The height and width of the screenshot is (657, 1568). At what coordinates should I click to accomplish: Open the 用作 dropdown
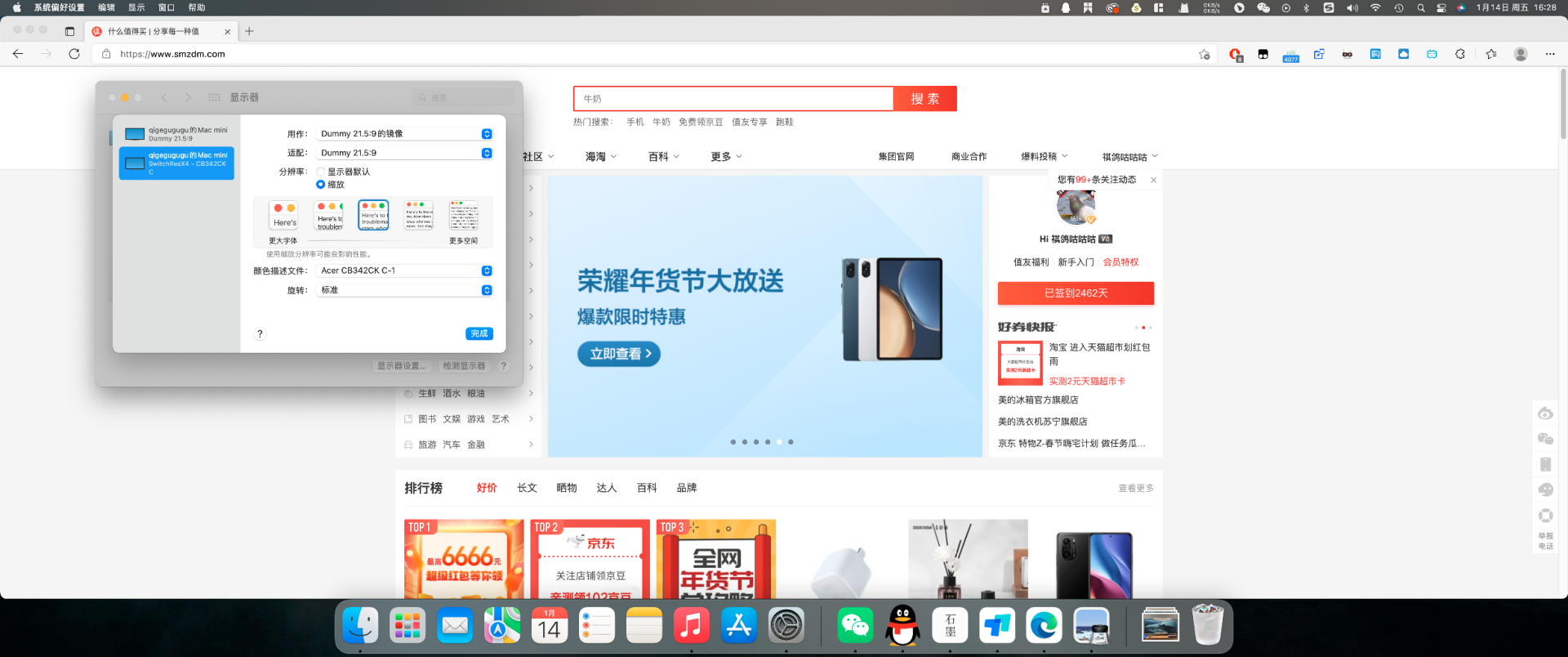click(x=405, y=133)
